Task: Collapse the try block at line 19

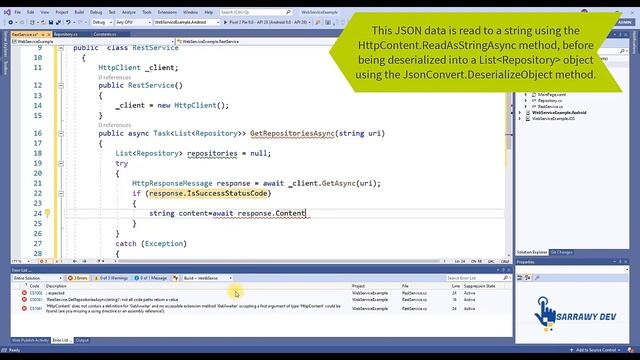Action: pyautogui.click(x=61, y=163)
